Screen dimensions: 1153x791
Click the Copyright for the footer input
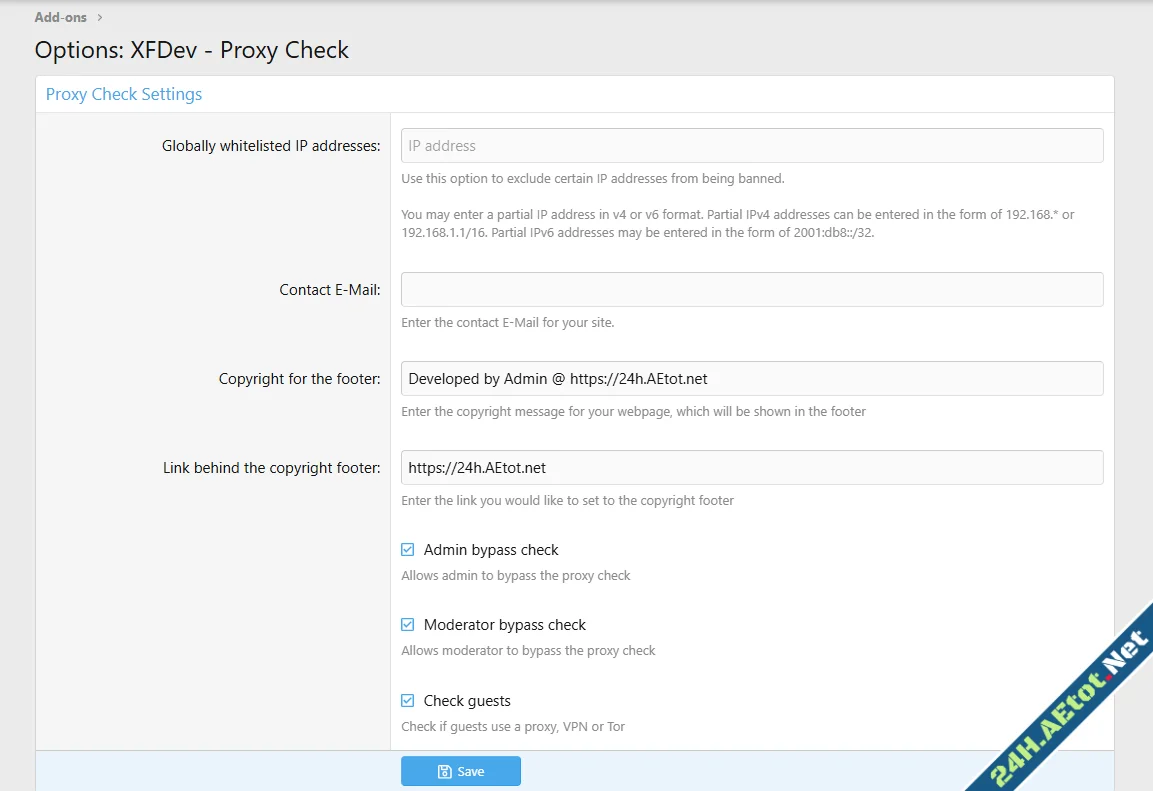(751, 379)
